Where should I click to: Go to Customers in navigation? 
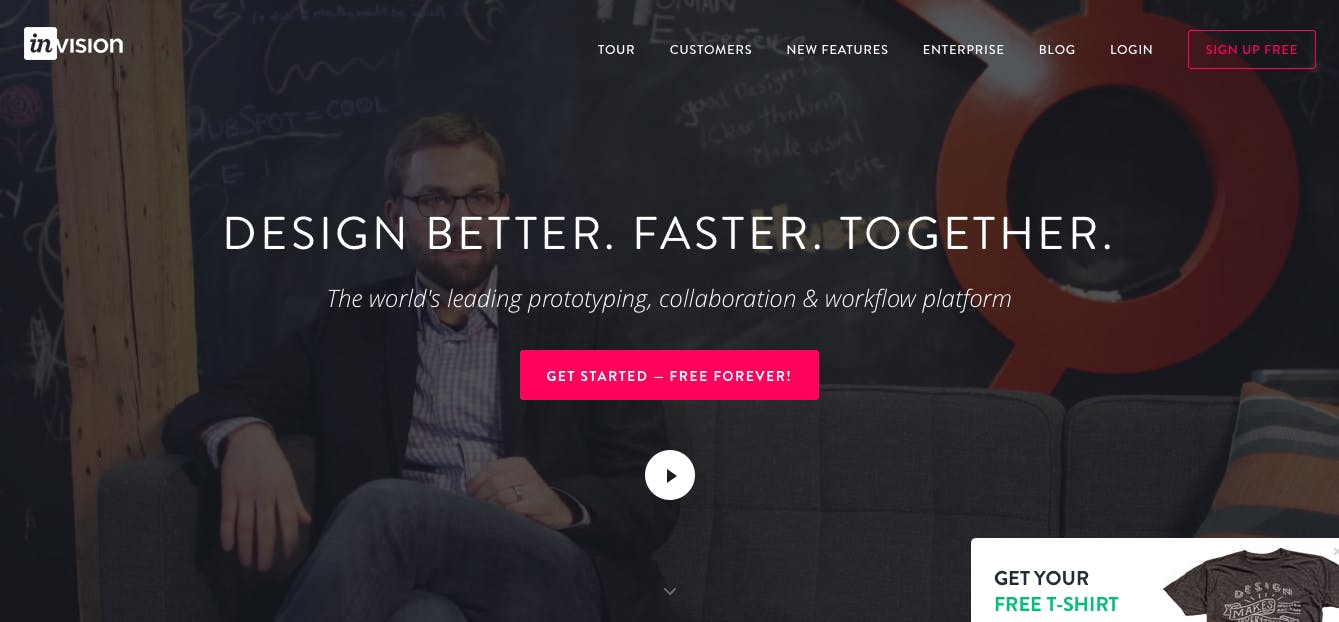point(711,49)
